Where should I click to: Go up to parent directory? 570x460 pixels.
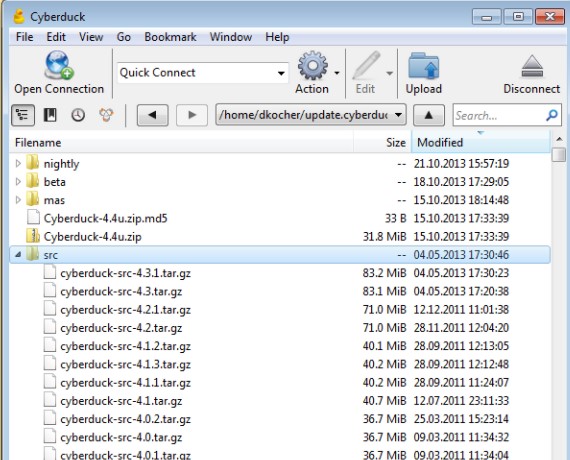tap(429, 115)
